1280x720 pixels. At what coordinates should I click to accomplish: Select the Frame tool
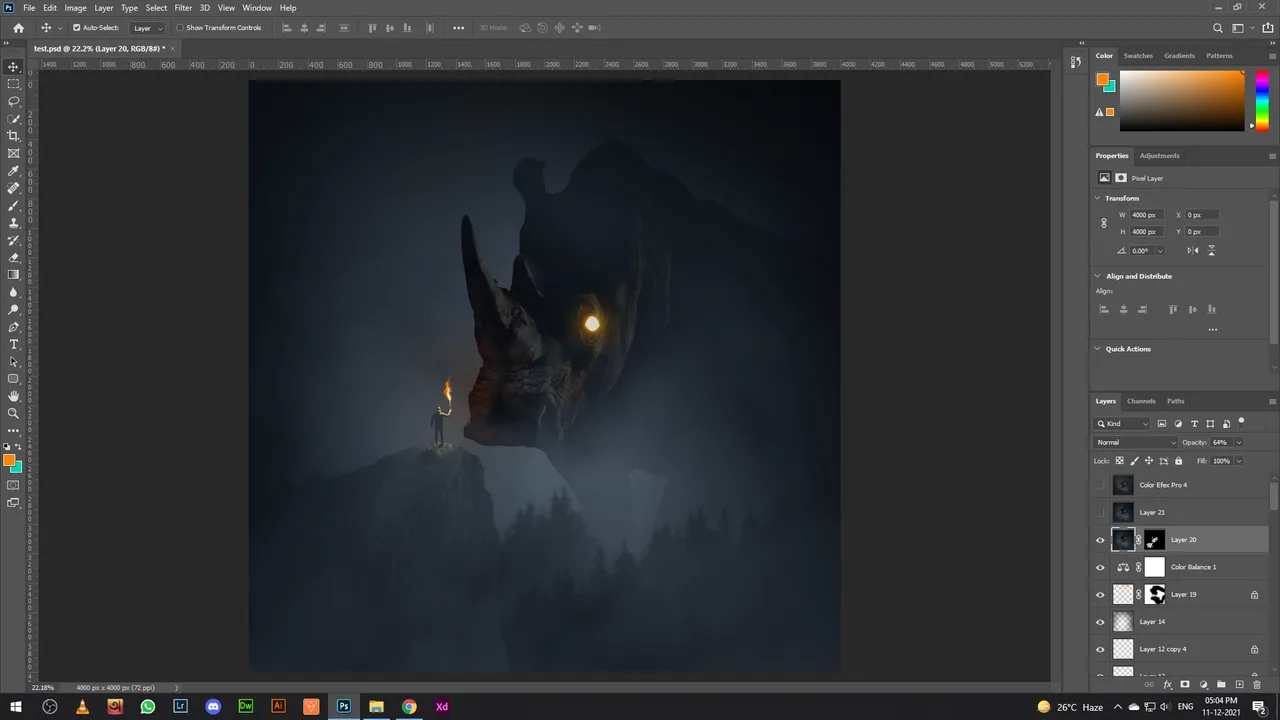(13, 153)
